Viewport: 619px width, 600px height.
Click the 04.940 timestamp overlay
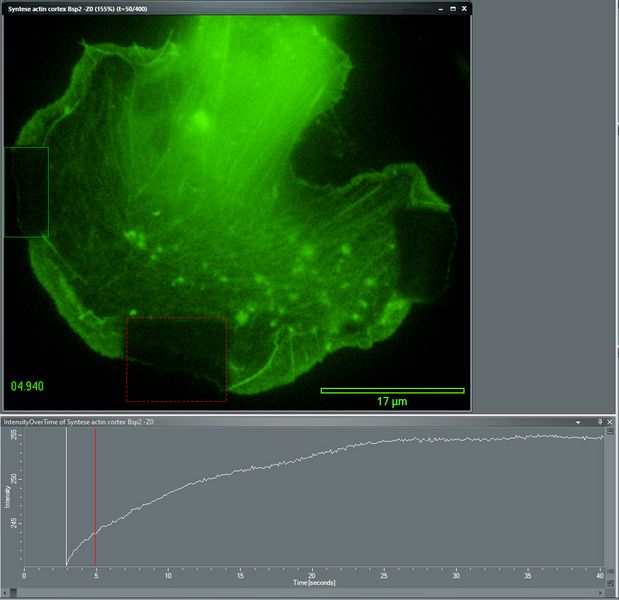pyautogui.click(x=27, y=386)
